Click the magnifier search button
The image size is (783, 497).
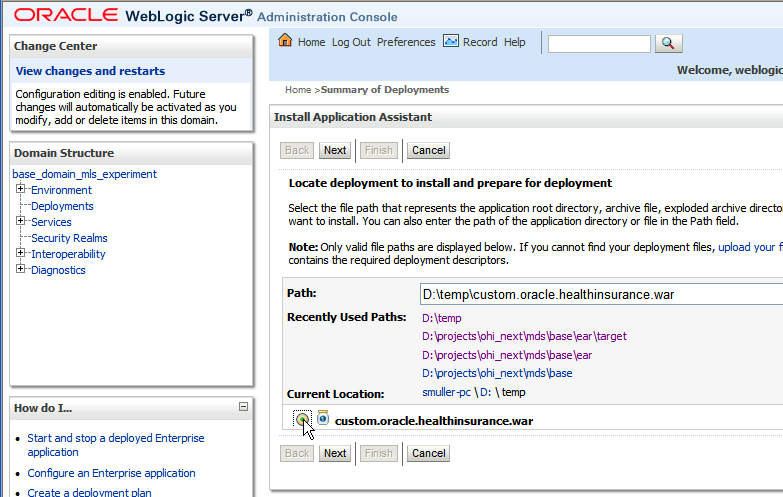tap(669, 43)
